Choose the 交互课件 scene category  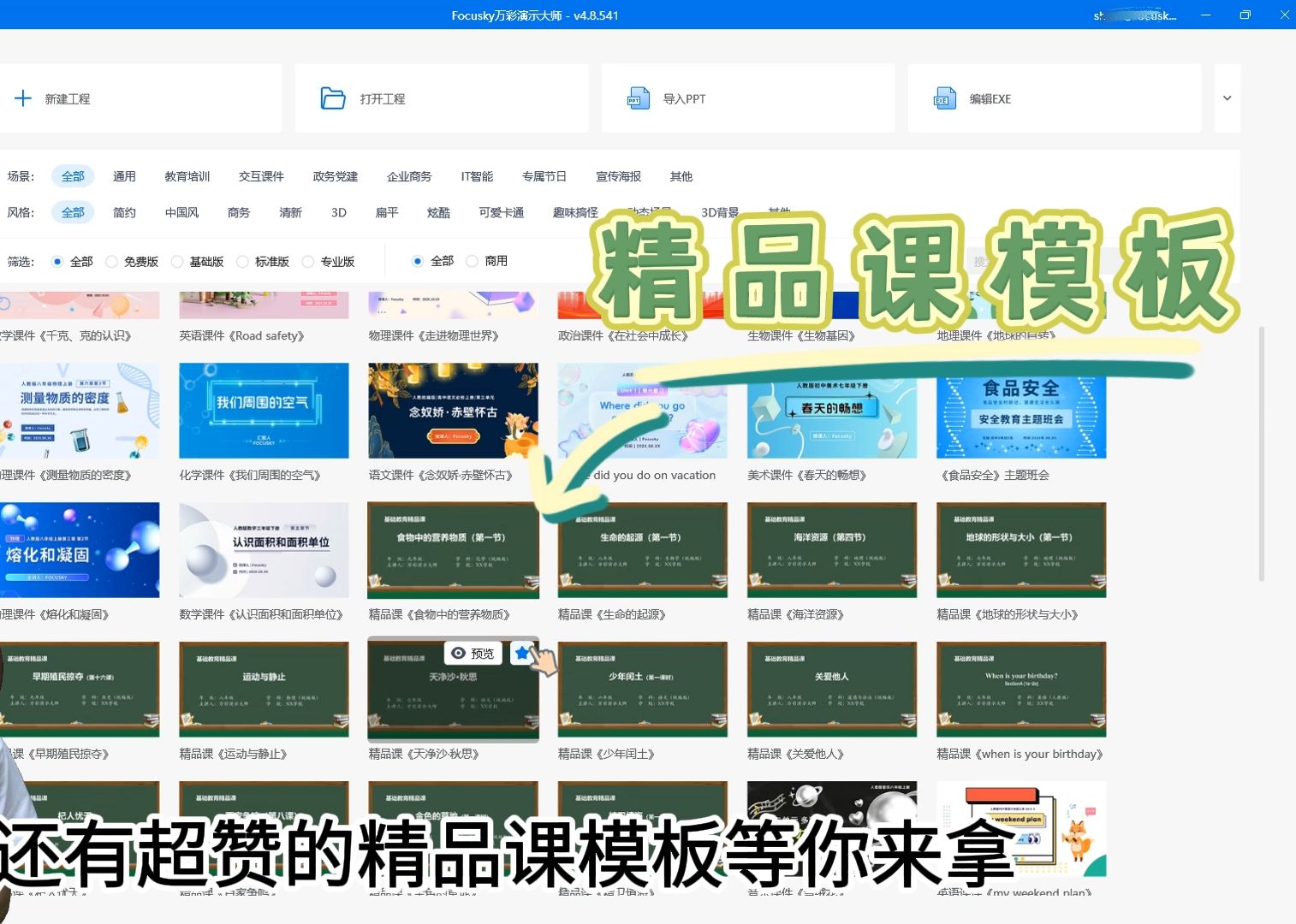(x=261, y=176)
